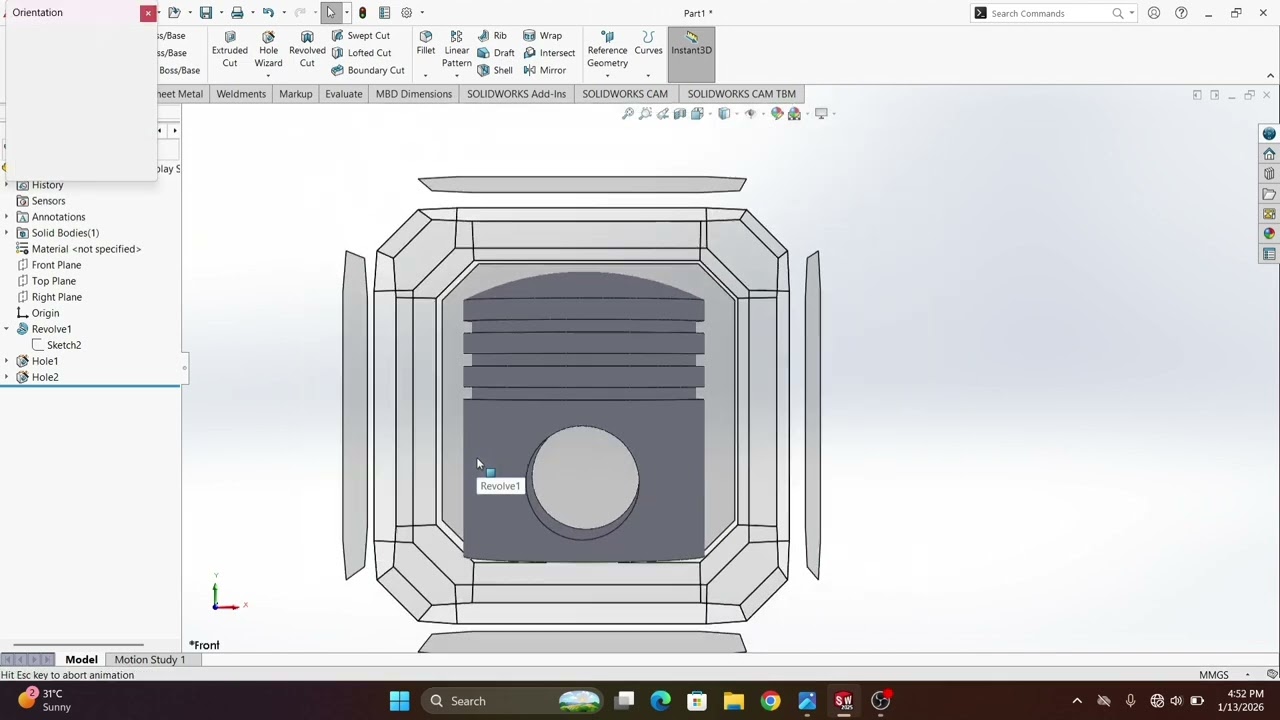This screenshot has width=1280, height=720.
Task: Expand the Annotations tree node
Action: tap(7, 217)
